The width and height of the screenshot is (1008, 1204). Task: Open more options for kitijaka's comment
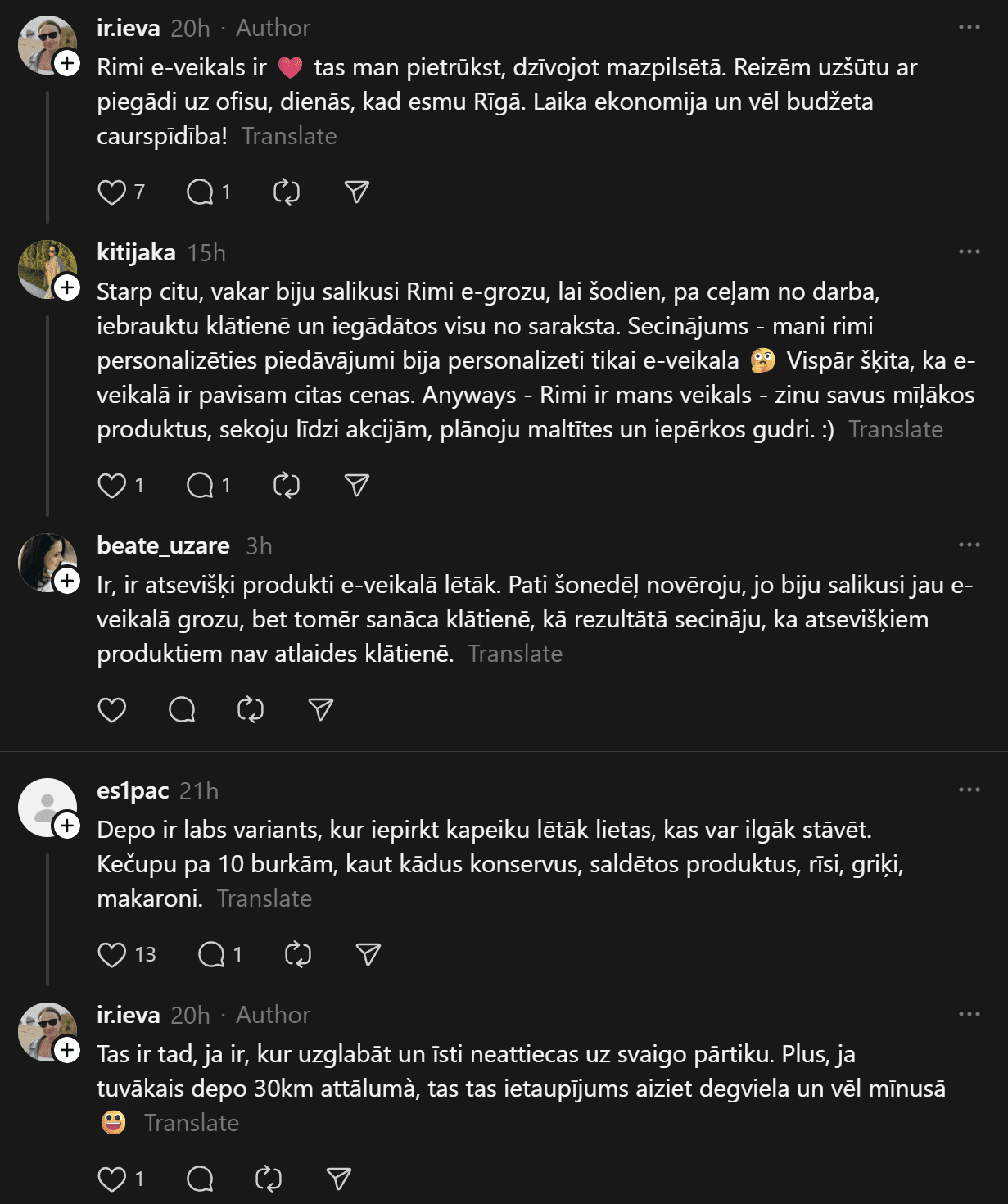click(969, 251)
